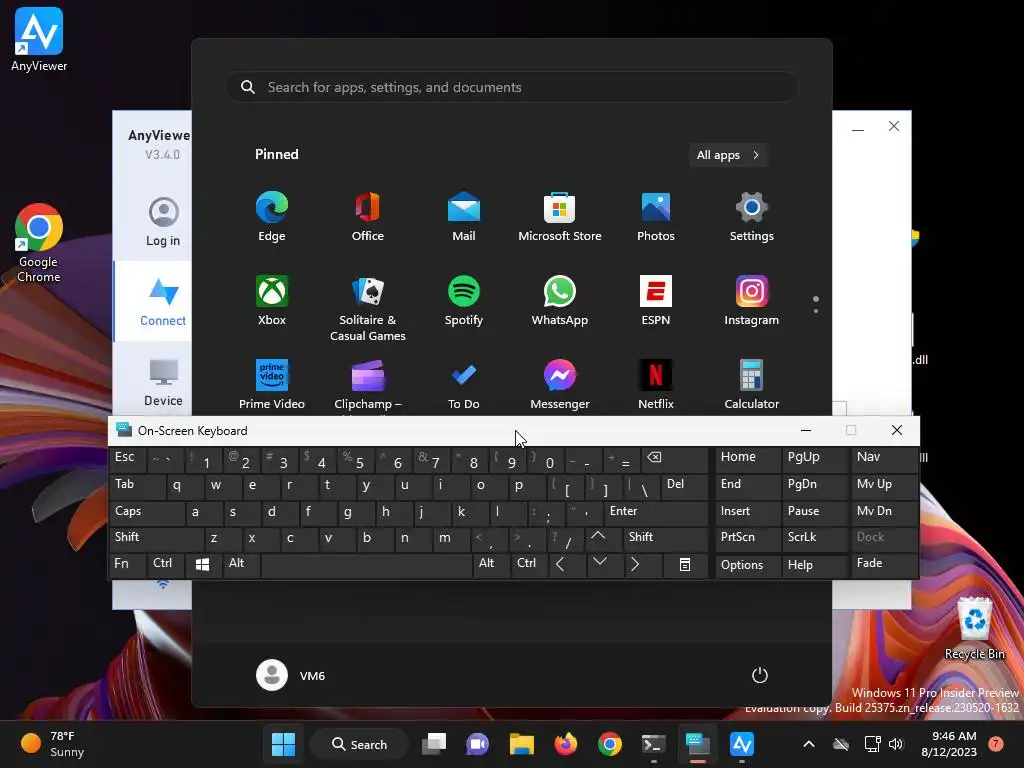Click the Windows Start button on taskbar
The image size is (1024, 768).
point(283,744)
